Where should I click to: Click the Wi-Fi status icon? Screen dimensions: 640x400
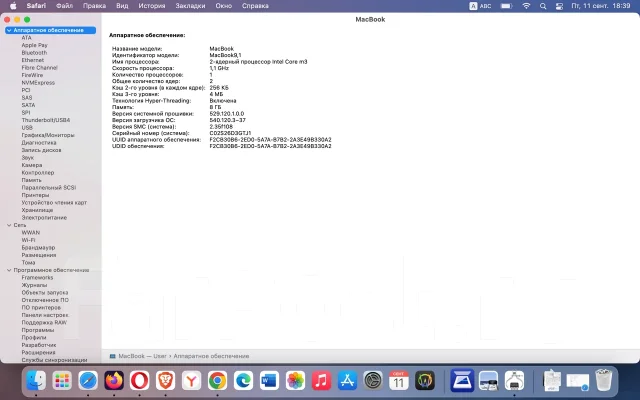click(x=527, y=6)
